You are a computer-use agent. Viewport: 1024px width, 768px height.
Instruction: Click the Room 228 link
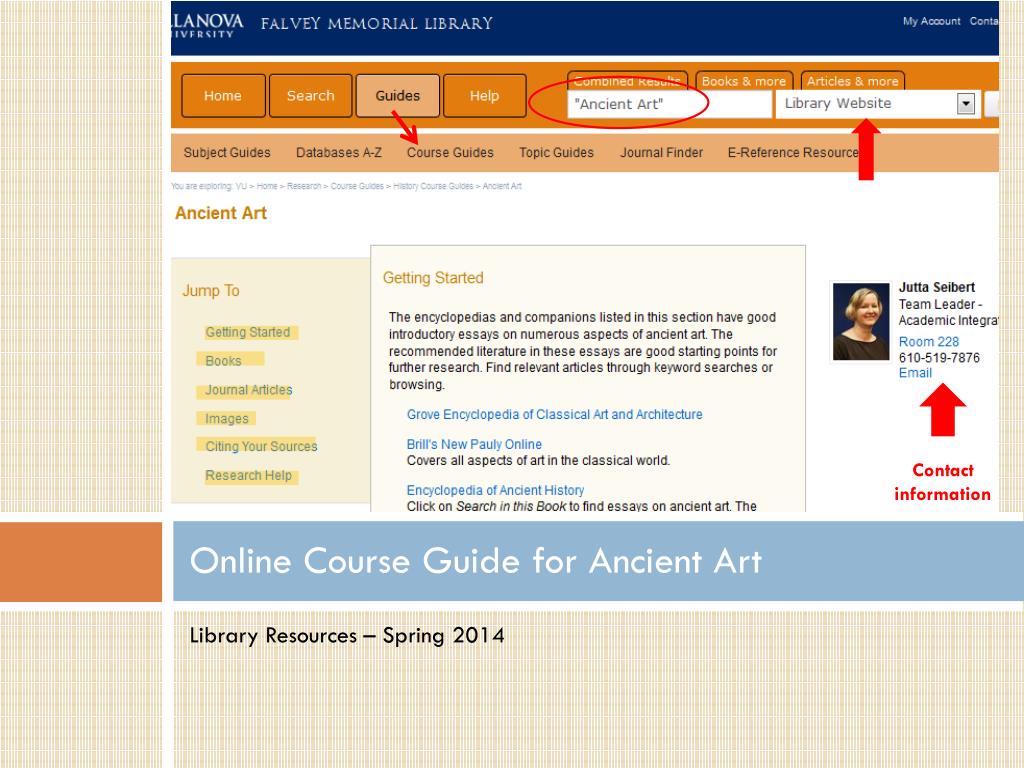coord(929,342)
